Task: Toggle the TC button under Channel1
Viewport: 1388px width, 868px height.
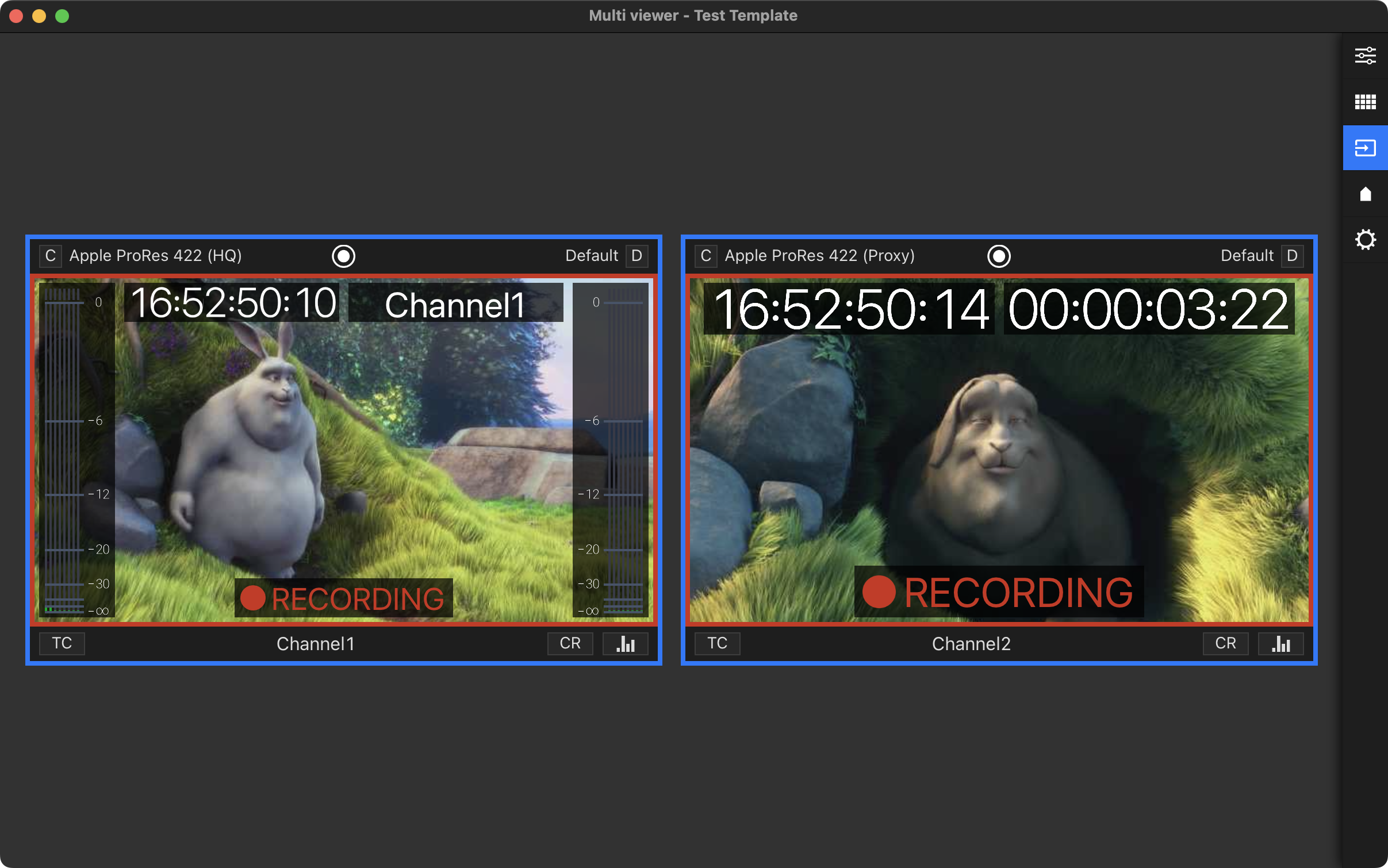Action: click(x=62, y=643)
